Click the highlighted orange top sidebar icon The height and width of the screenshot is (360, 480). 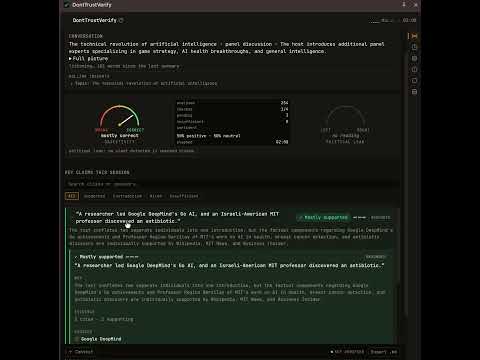coord(414,36)
